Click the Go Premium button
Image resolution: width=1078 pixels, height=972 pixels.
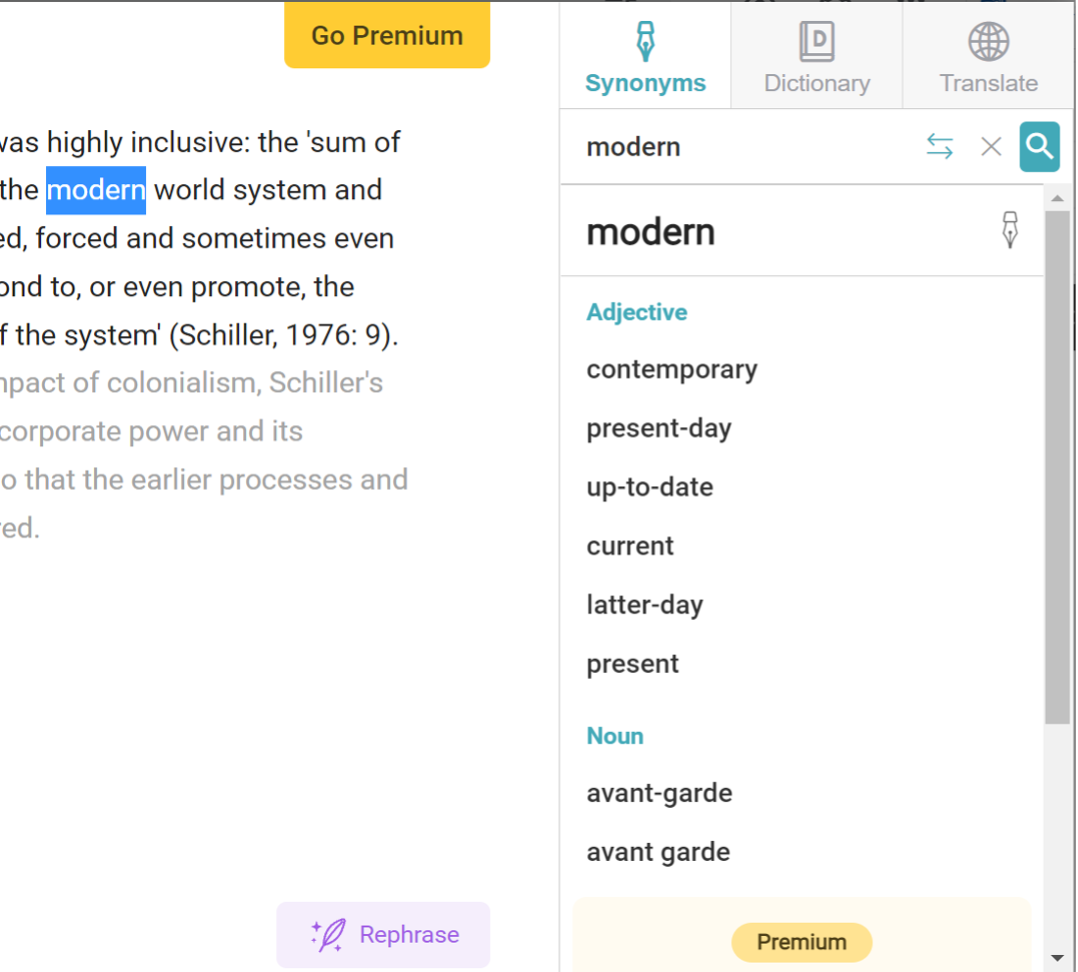point(387,35)
